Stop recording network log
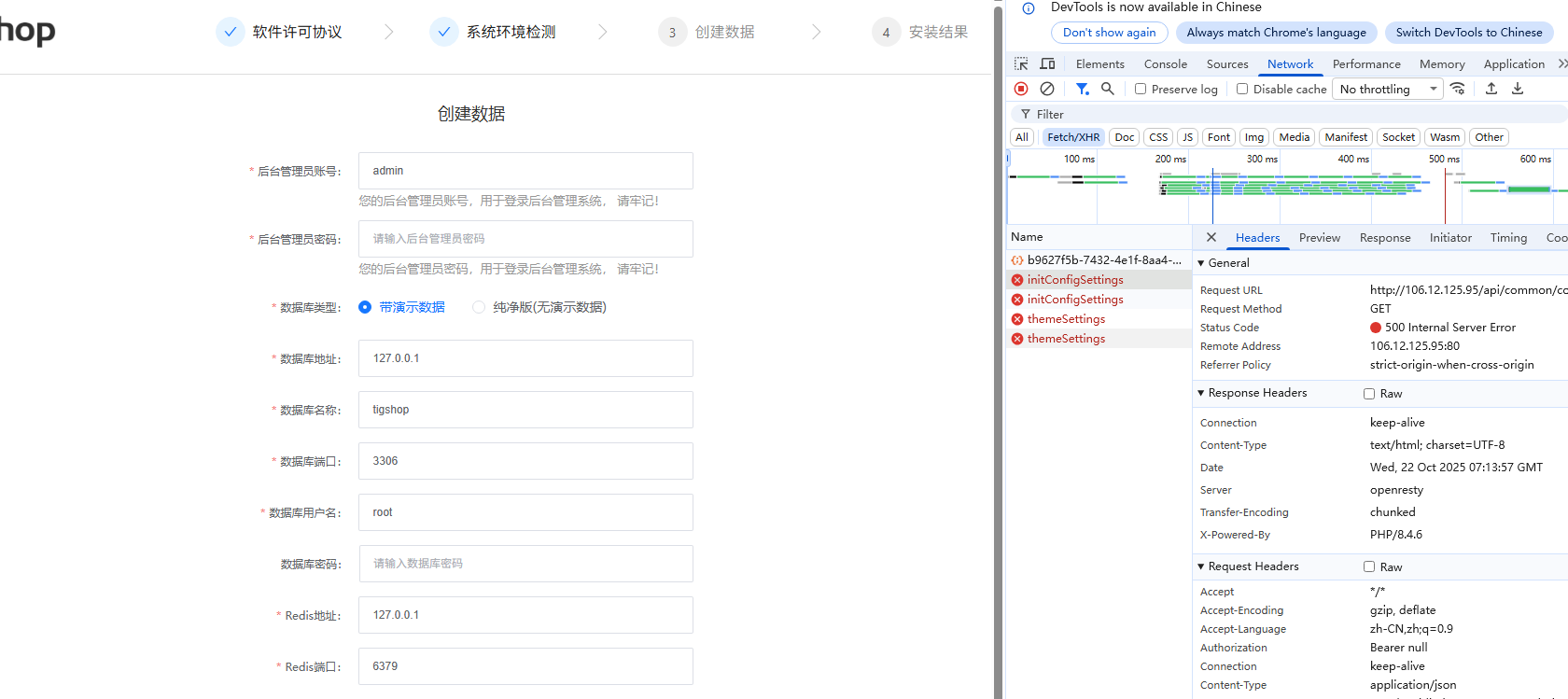 (x=1021, y=89)
